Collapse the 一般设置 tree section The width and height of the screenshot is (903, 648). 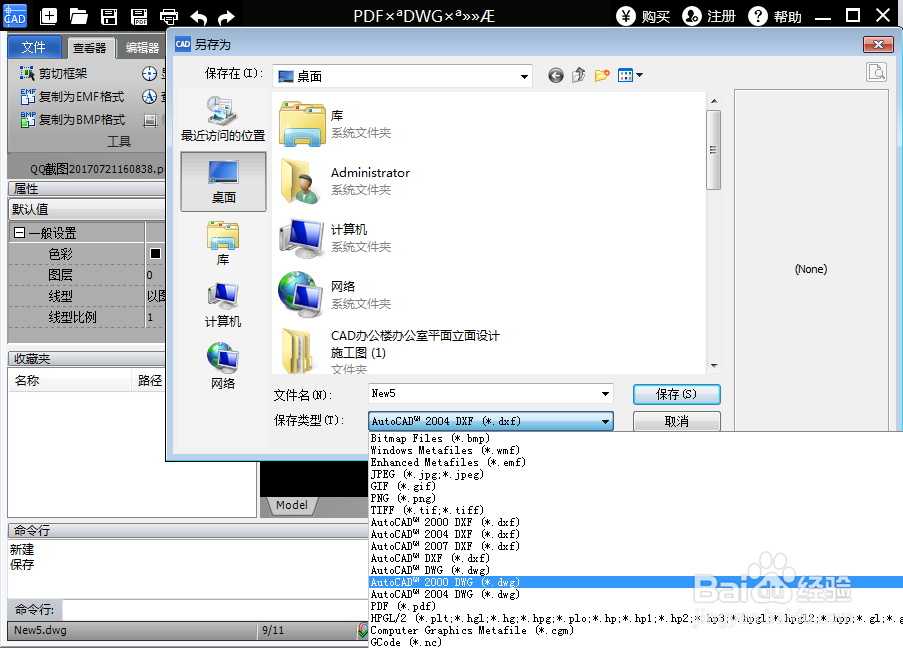click(19, 233)
